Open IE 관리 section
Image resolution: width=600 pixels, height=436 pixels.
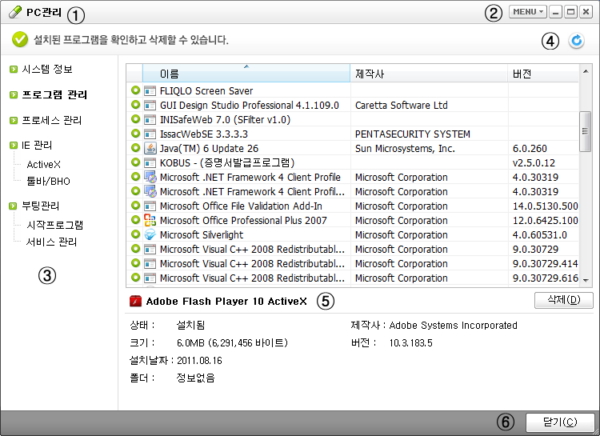[x=37, y=145]
